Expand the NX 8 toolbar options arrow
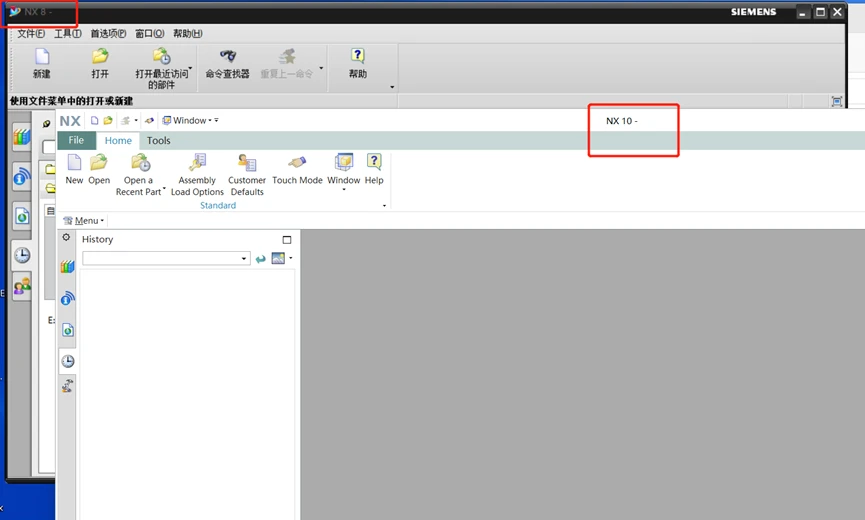The height and width of the screenshot is (520, 865). pyautogui.click(x=392, y=87)
